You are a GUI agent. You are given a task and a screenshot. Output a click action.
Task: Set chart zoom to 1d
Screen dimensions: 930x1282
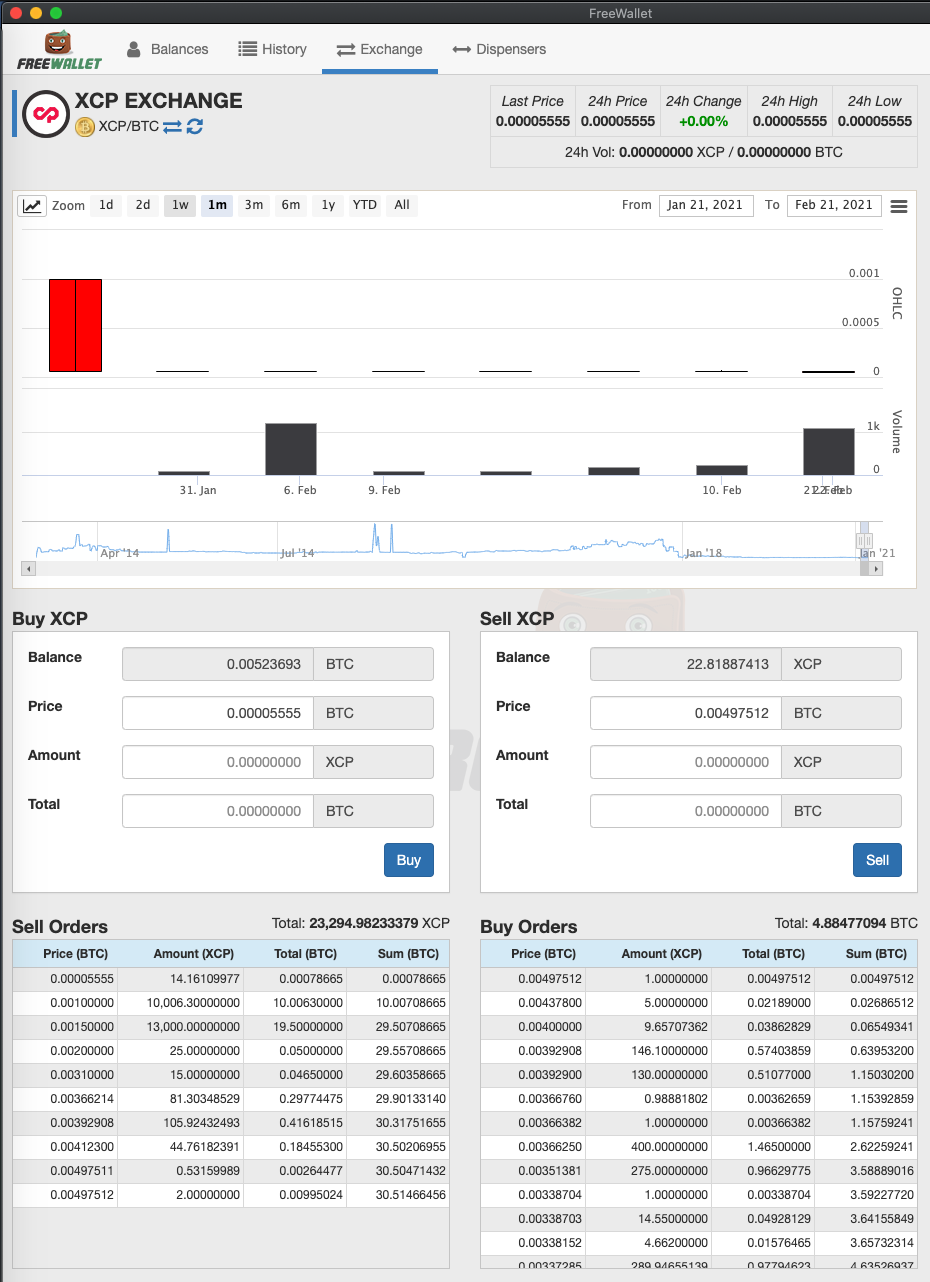[106, 205]
